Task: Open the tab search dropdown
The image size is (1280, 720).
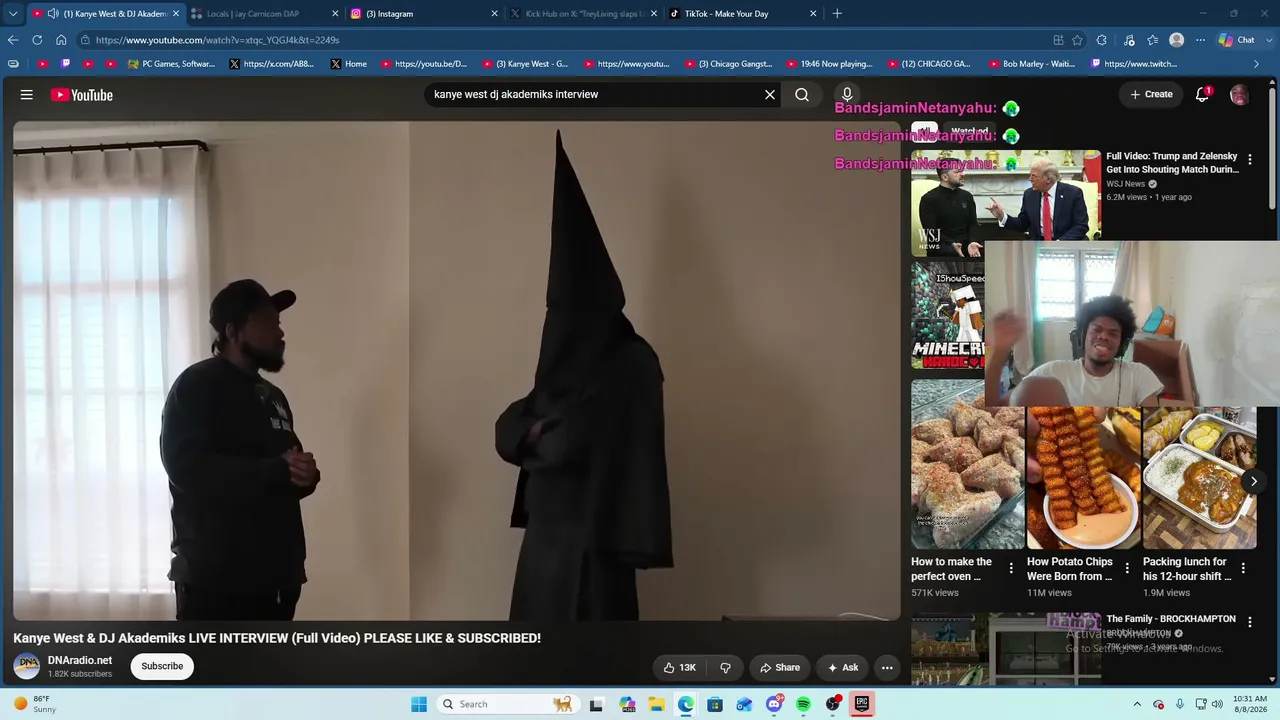Action: coord(13,14)
